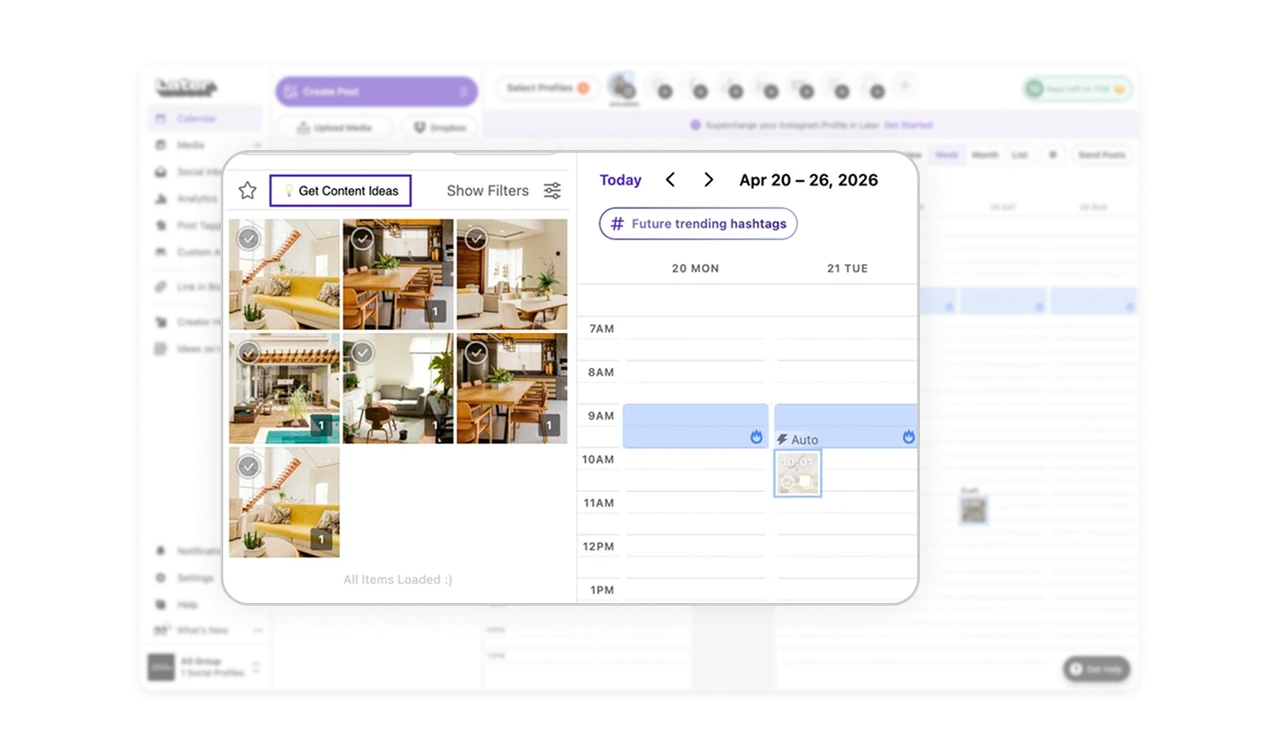
Task: Open Calendar in the sidebar
Action: click(205, 119)
